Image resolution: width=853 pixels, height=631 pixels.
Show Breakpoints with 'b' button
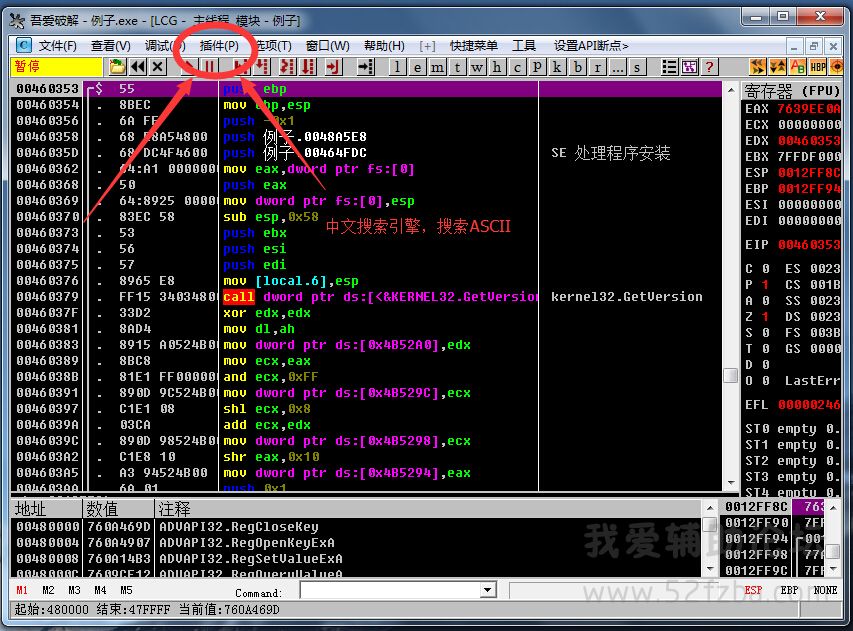click(577, 67)
